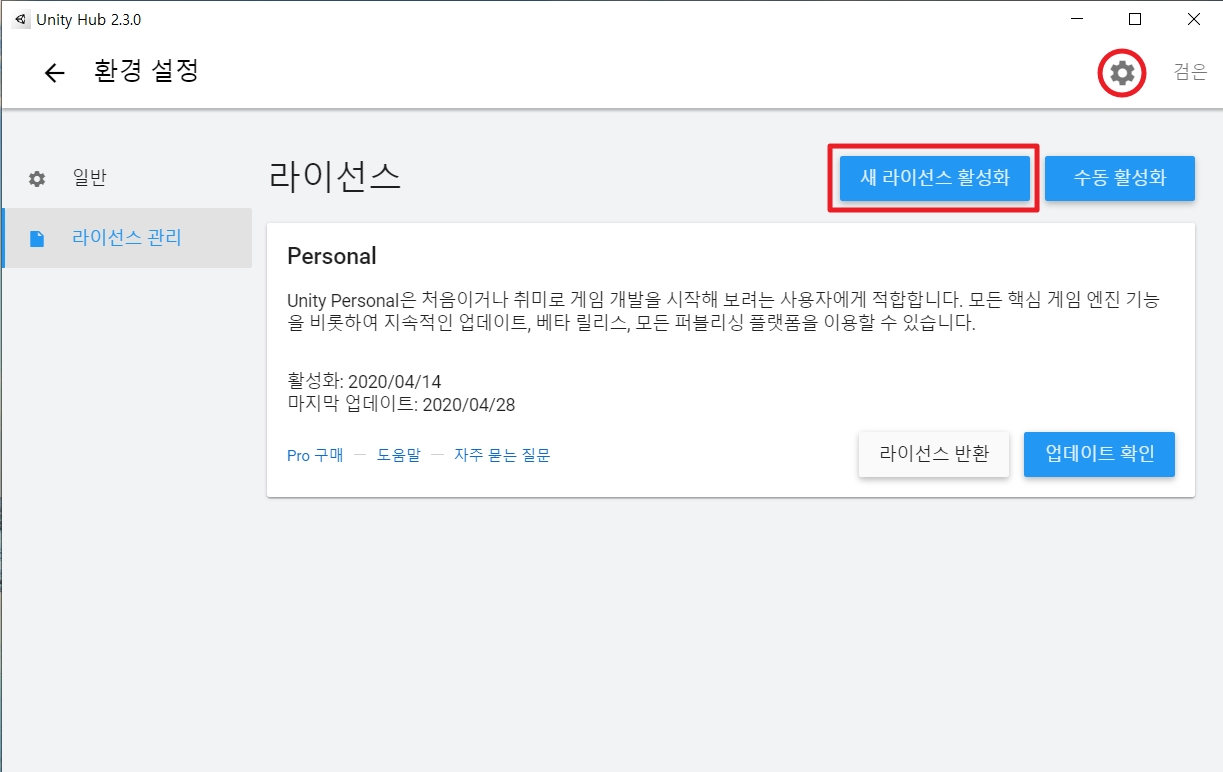Open the 일반 settings tab
The image size is (1223, 772).
[127, 179]
